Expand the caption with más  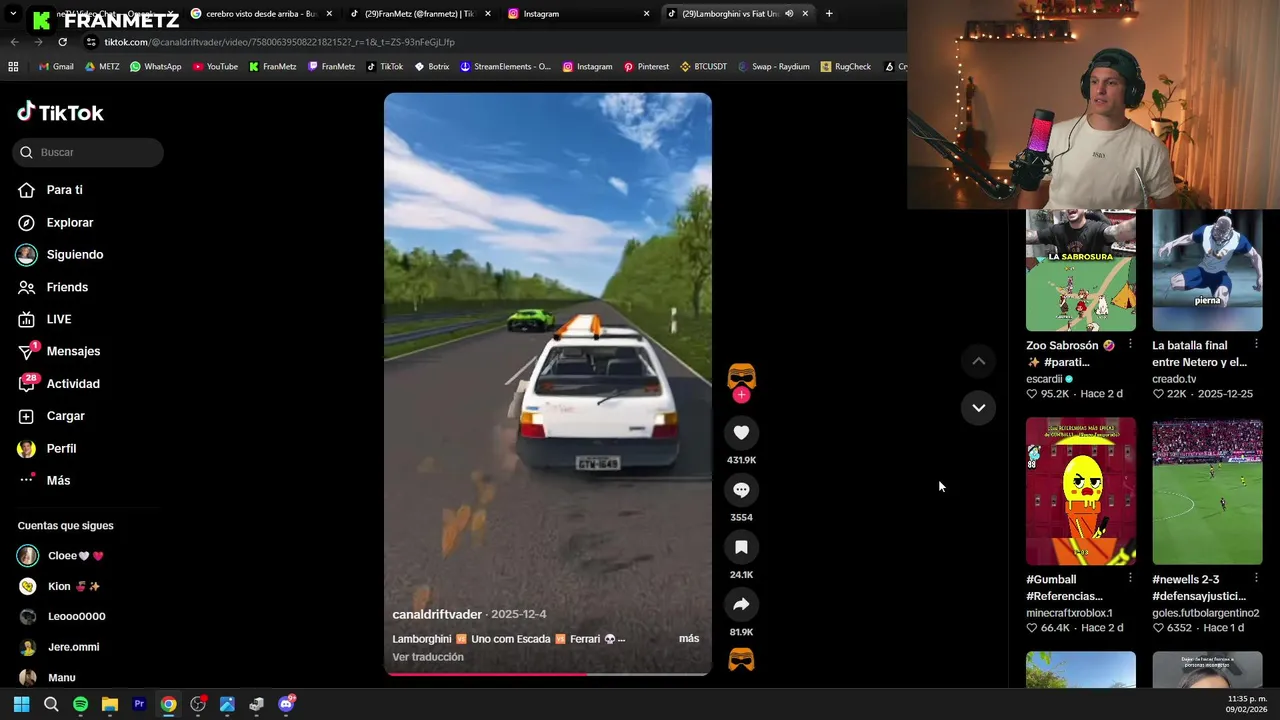[689, 638]
